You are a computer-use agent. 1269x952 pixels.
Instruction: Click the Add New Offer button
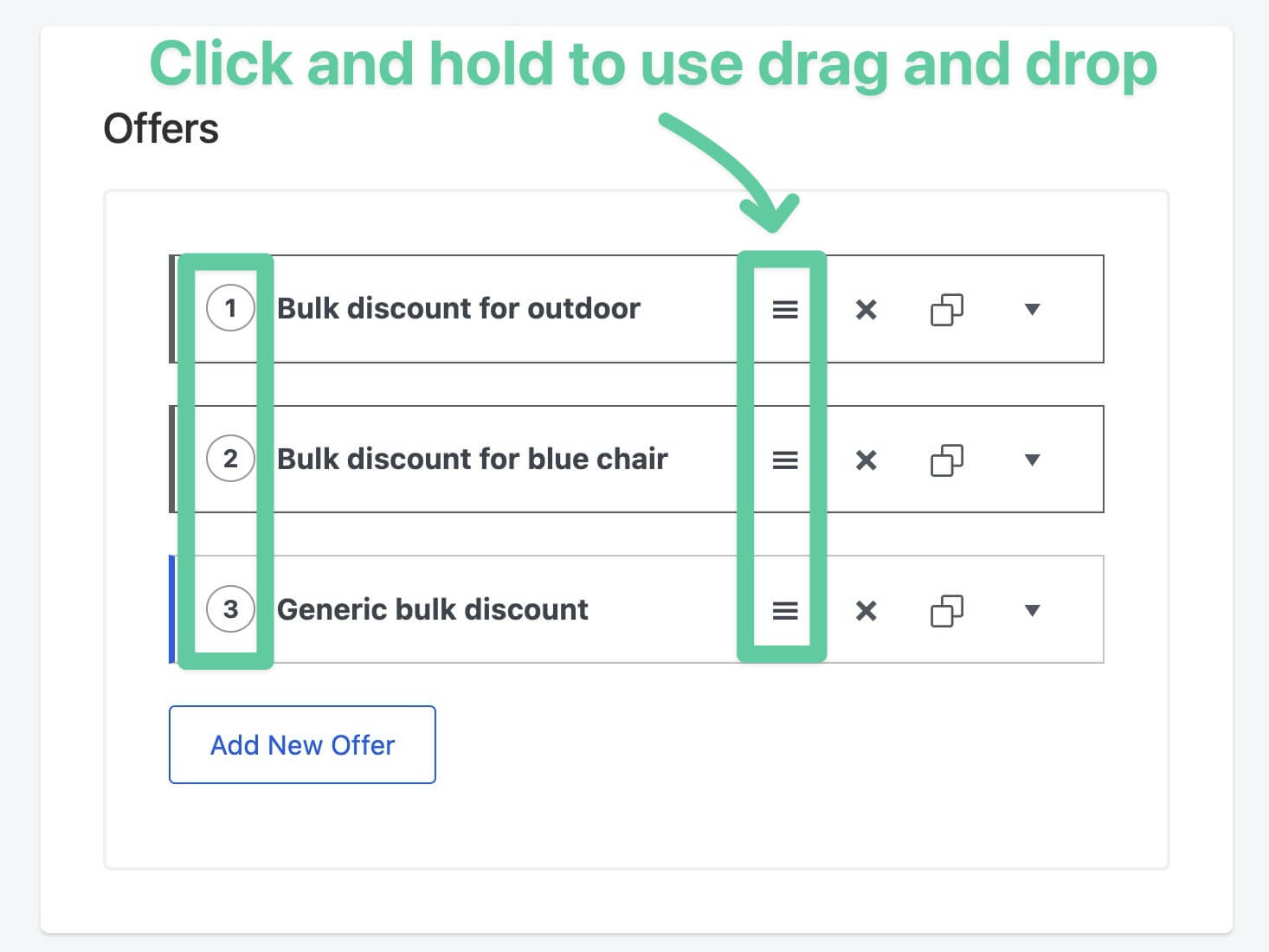click(x=302, y=744)
